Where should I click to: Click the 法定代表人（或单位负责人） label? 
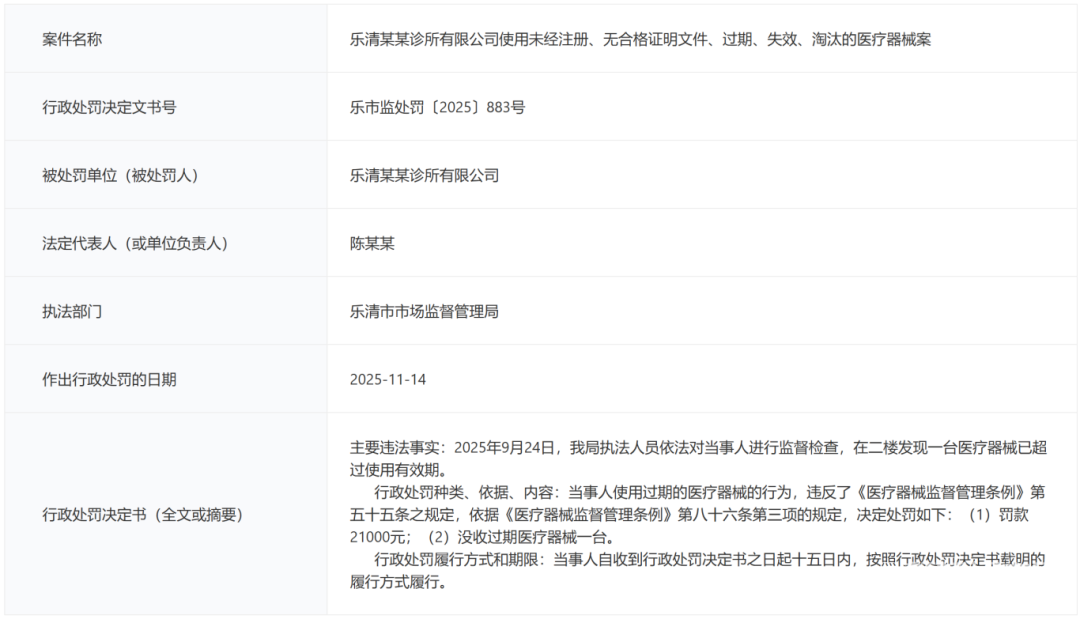(139, 243)
